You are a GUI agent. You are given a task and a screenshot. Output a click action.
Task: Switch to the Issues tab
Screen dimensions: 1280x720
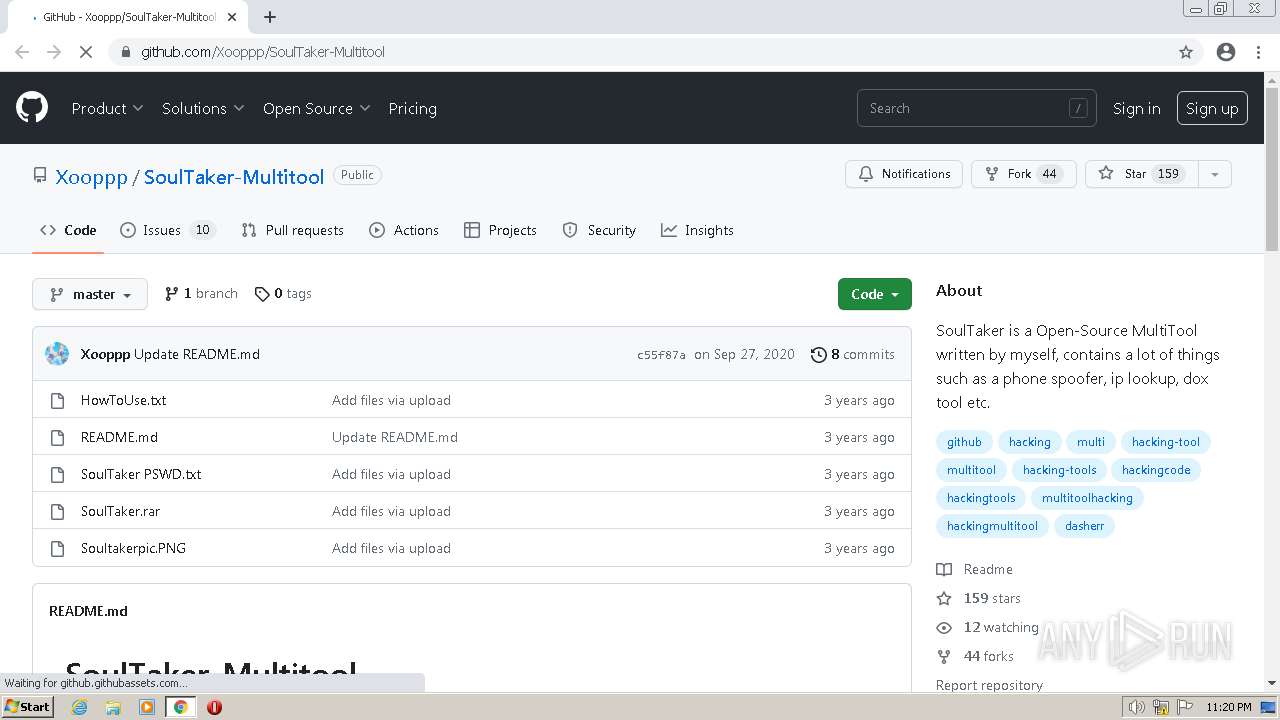[x=167, y=230]
